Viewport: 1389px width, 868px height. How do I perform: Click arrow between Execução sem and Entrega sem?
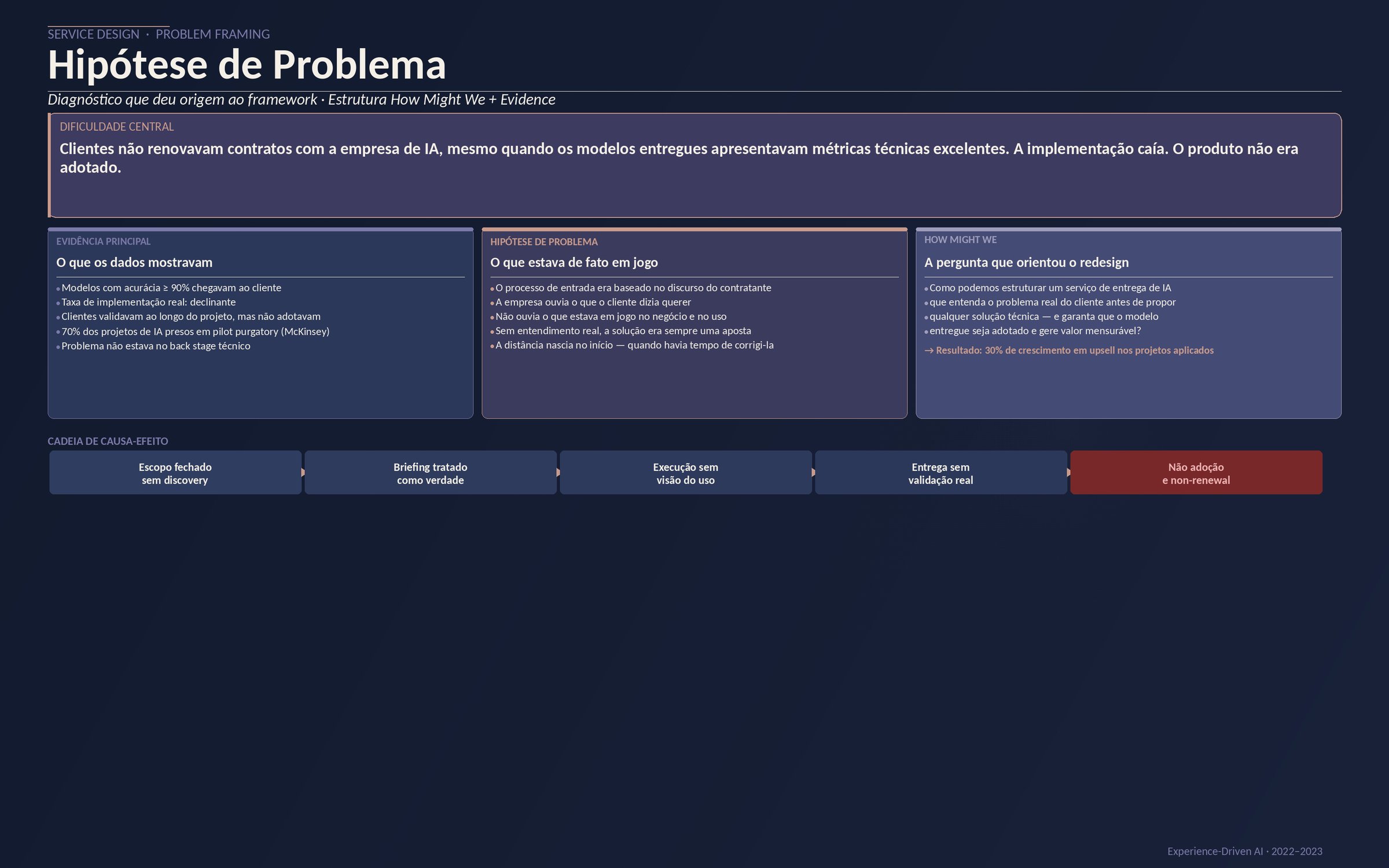point(814,472)
